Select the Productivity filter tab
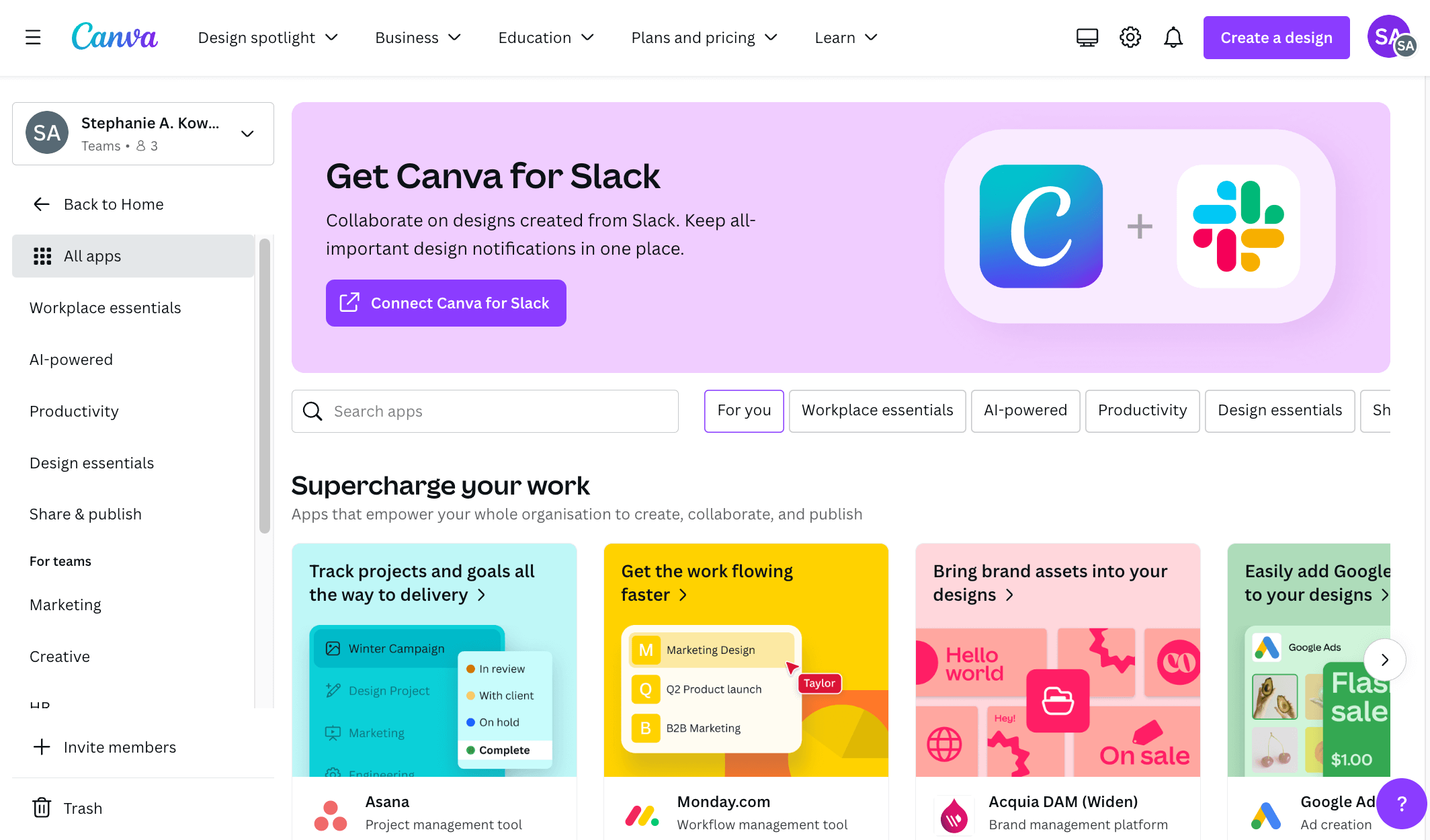This screenshot has width=1430, height=840. 1142,410
